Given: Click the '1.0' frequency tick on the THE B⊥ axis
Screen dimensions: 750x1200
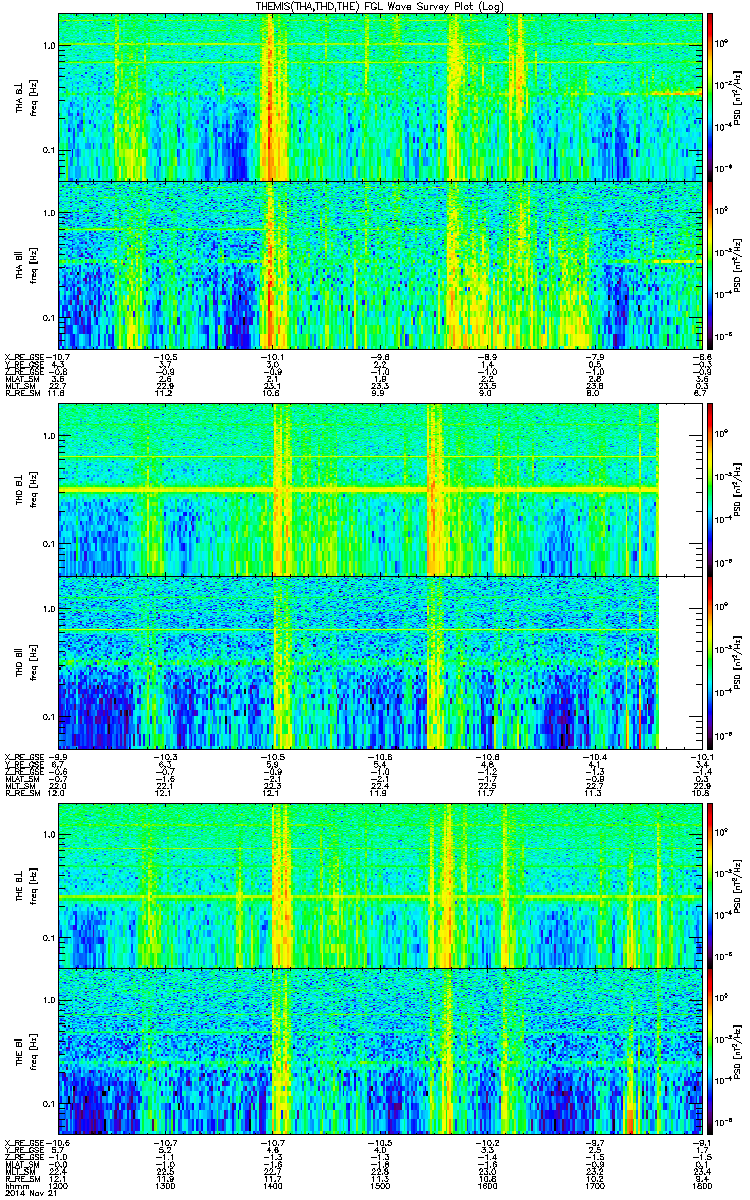Looking at the screenshot, I should click(x=49, y=834).
